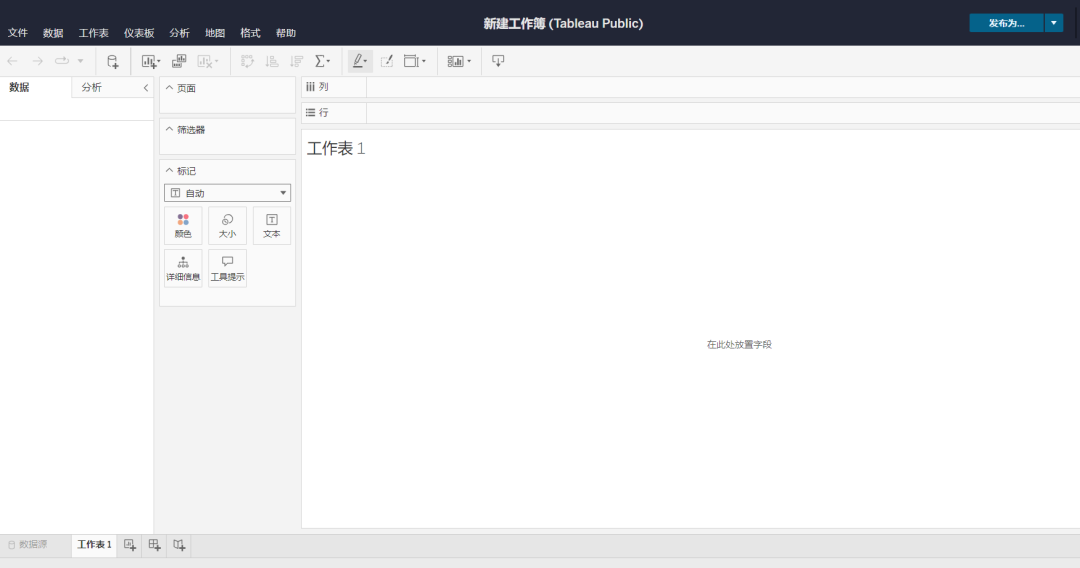Open the 数据 menu in menu bar
The height and width of the screenshot is (568, 1080).
(53, 33)
